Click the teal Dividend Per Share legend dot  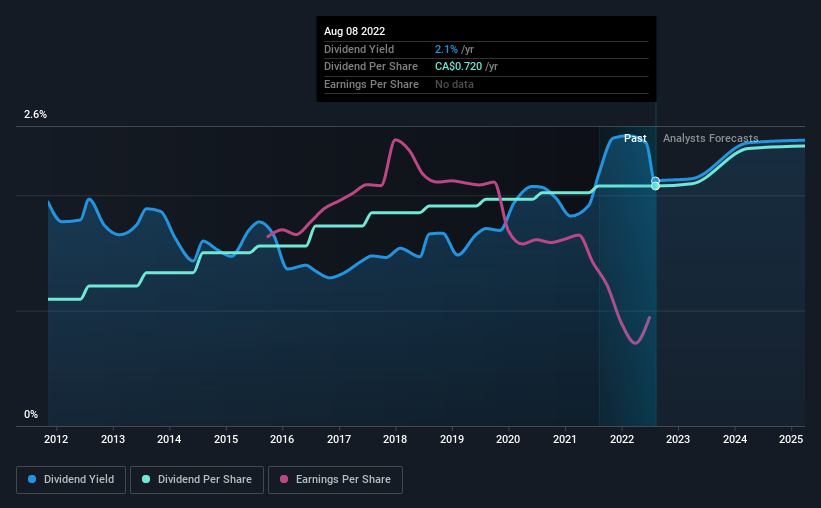[x=146, y=479]
